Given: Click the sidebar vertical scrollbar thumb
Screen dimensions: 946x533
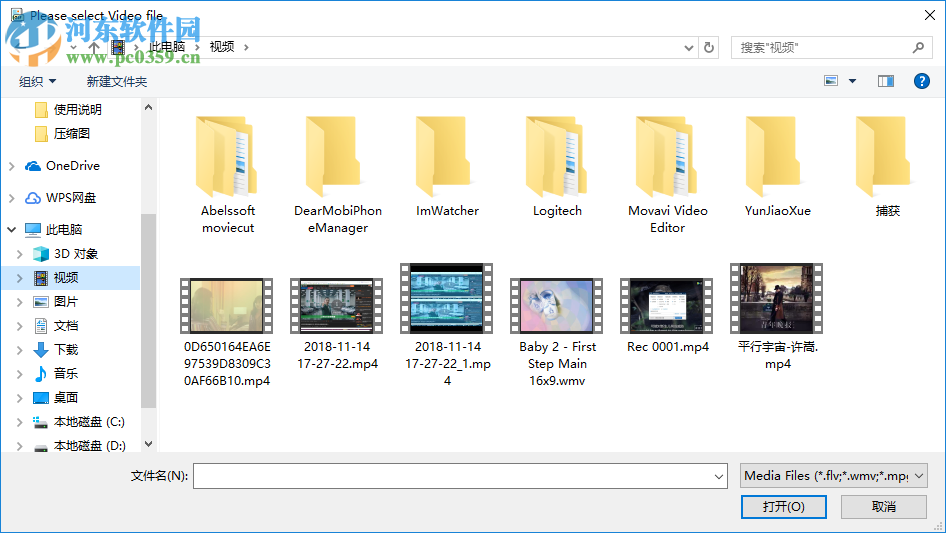Looking at the screenshot, I should 148,311.
